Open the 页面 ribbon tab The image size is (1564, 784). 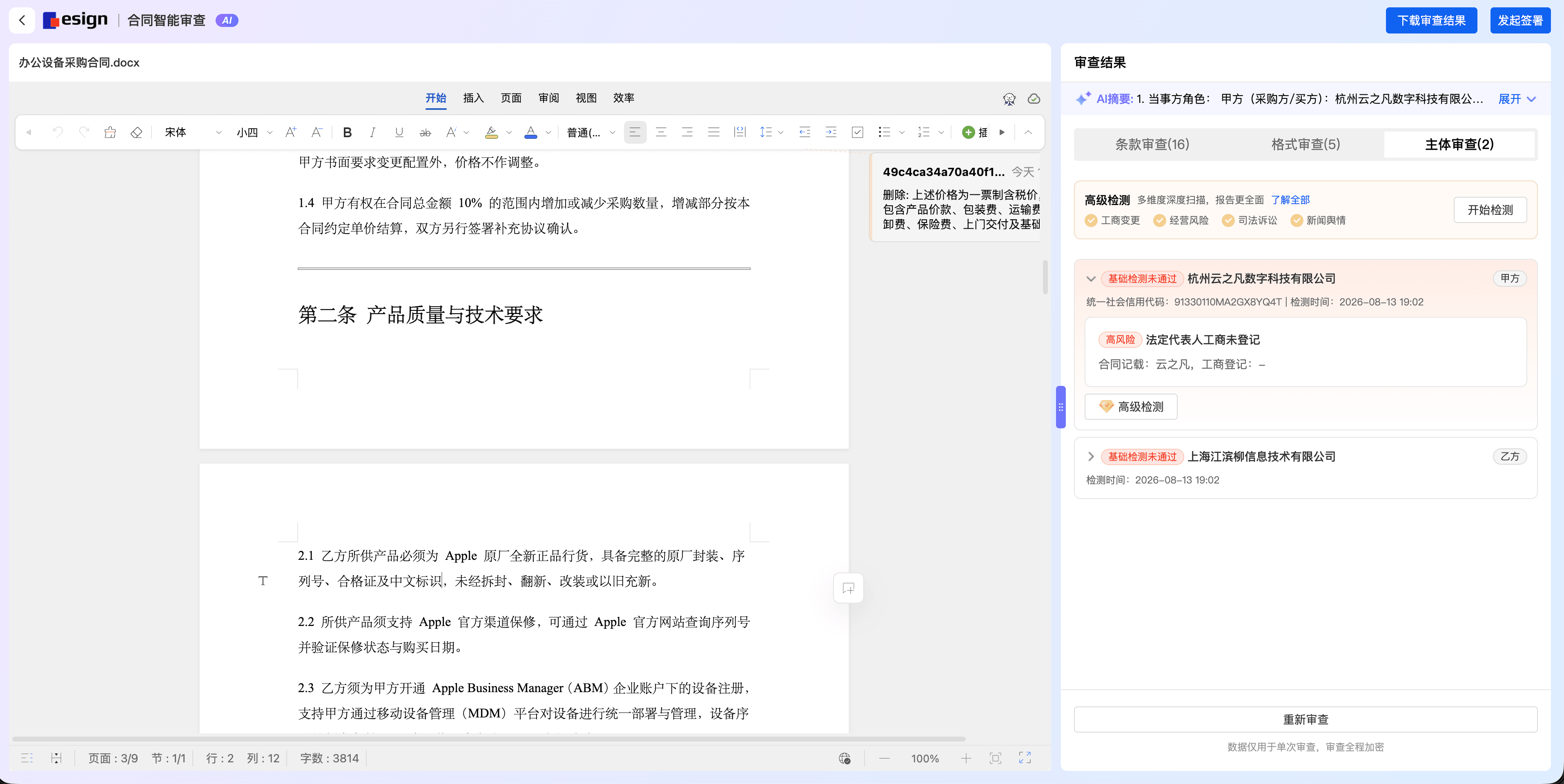tap(511, 98)
